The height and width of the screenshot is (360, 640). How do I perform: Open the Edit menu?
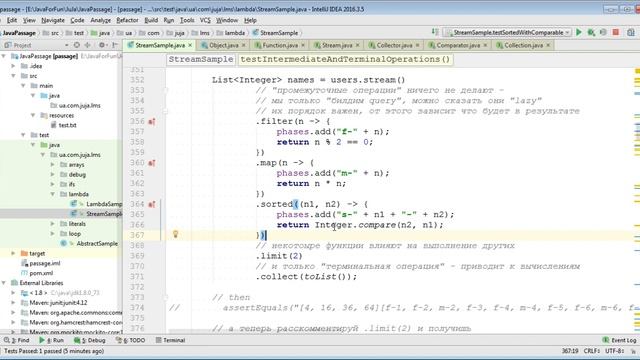coord(12,20)
